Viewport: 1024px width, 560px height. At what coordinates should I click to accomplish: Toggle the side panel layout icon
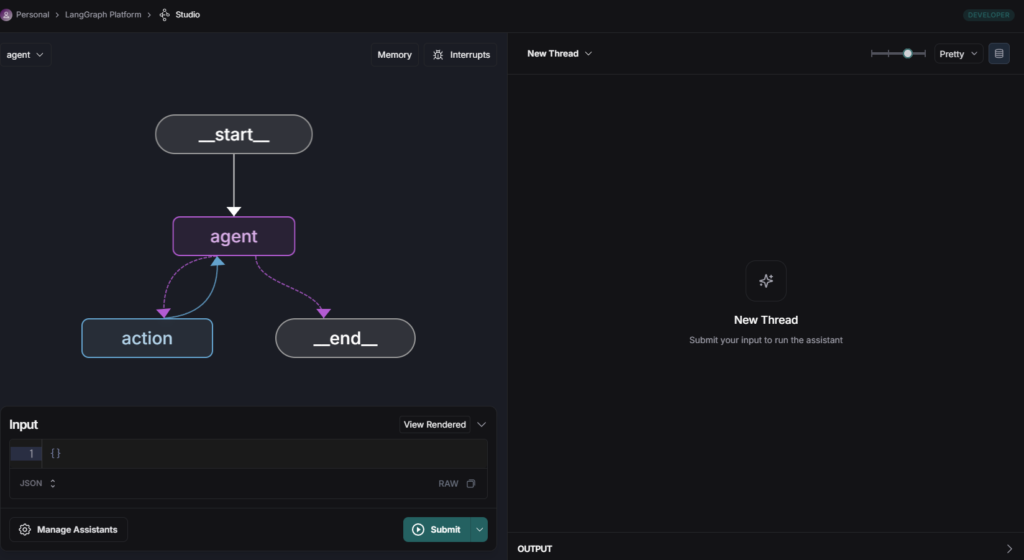pos(999,54)
